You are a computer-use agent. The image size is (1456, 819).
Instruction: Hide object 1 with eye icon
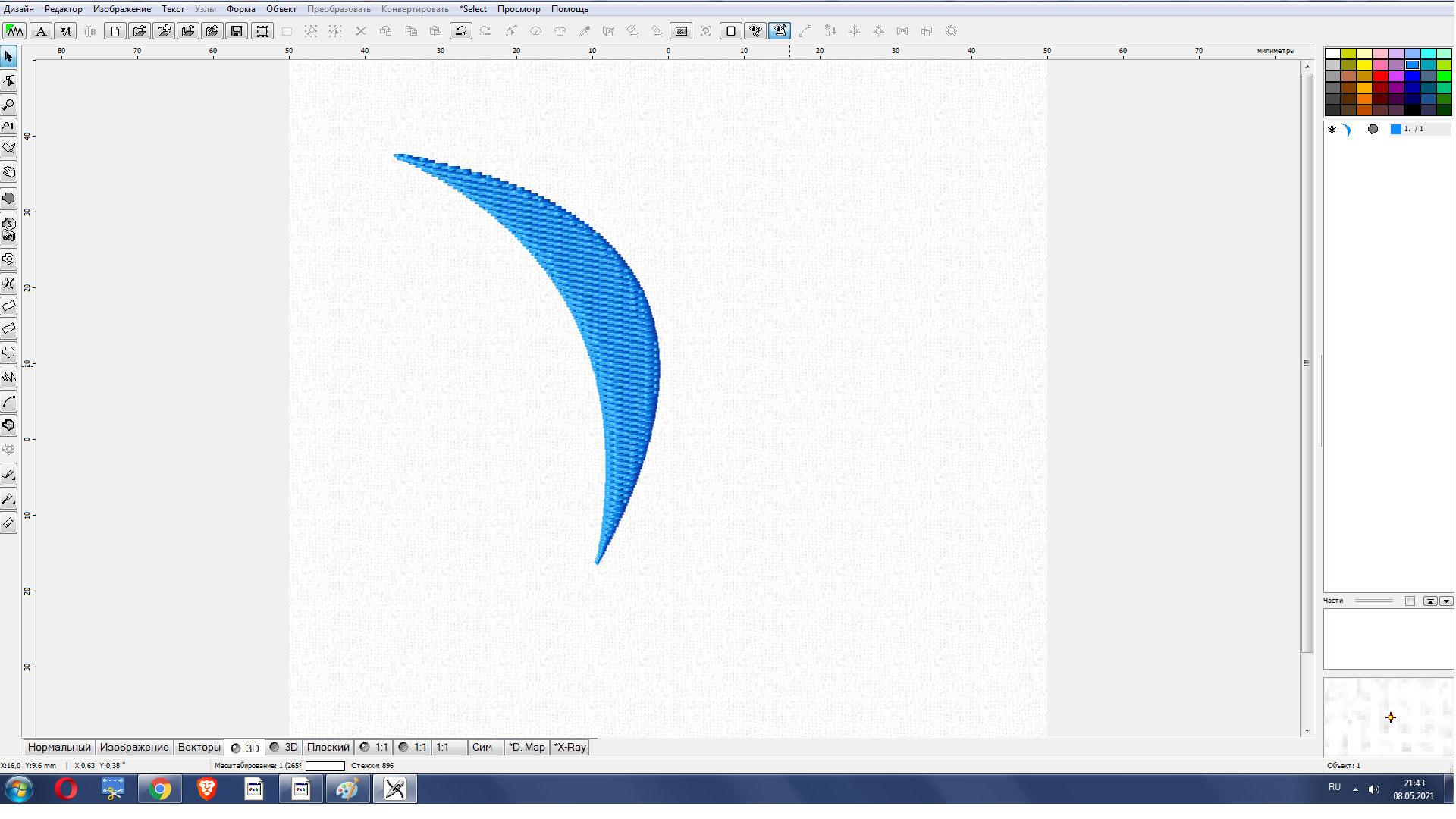(1332, 130)
